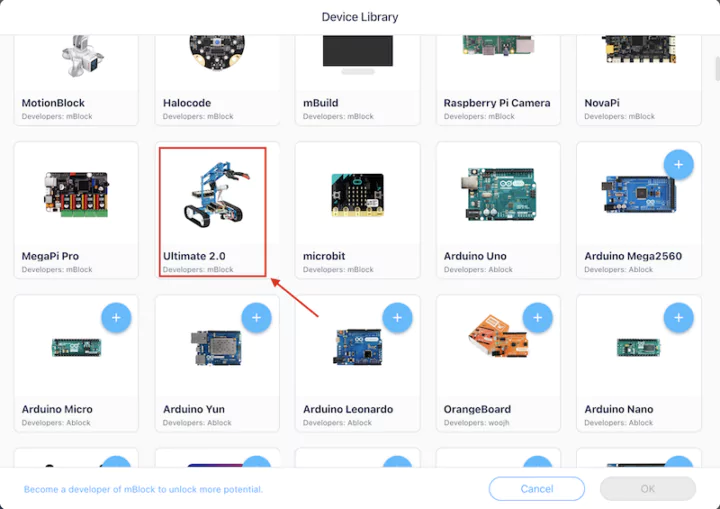Click plus icon on Arduino Nano card
Screen dimensions: 720x509
click(678, 317)
